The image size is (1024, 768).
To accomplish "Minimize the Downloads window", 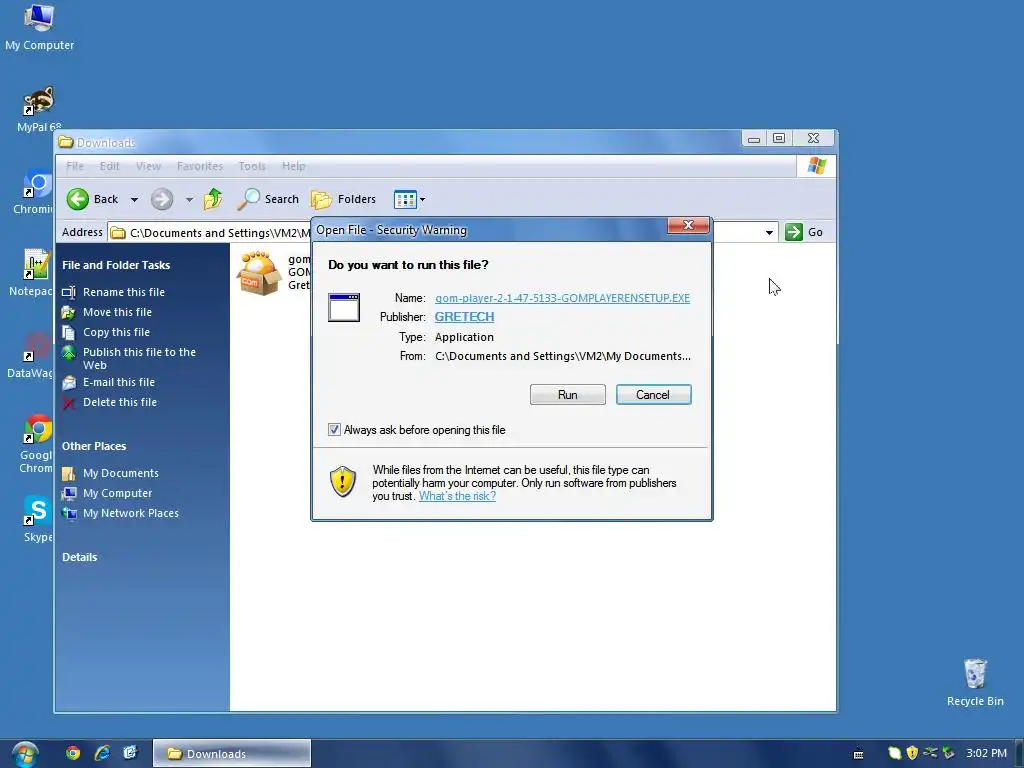I will pos(754,138).
